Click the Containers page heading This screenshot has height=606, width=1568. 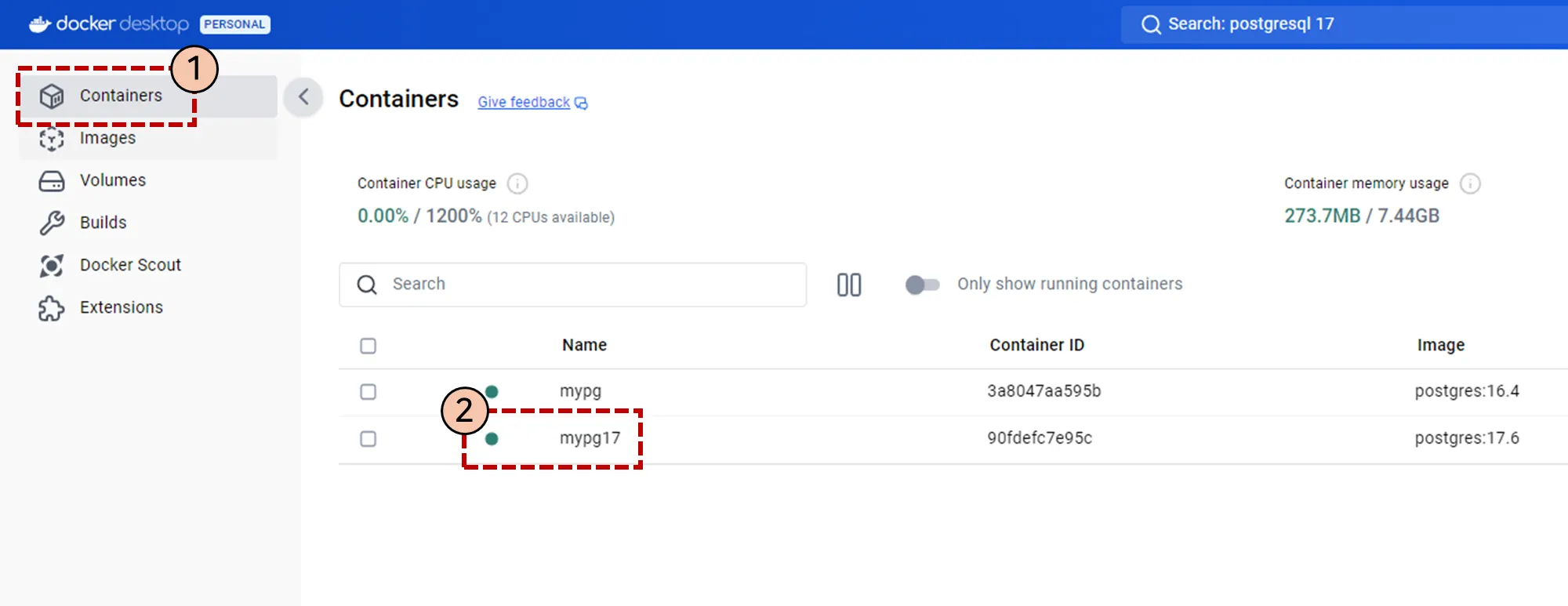coord(399,100)
